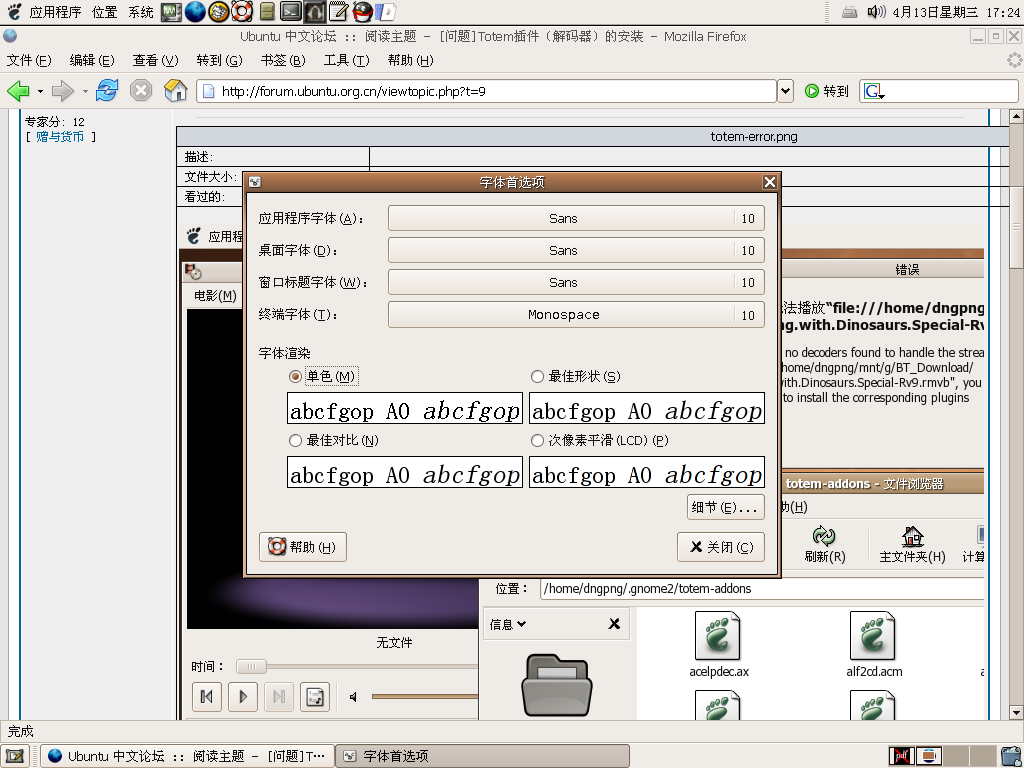
Task: Click the home folder icon 主文件夹 in file browser
Action: point(912,545)
